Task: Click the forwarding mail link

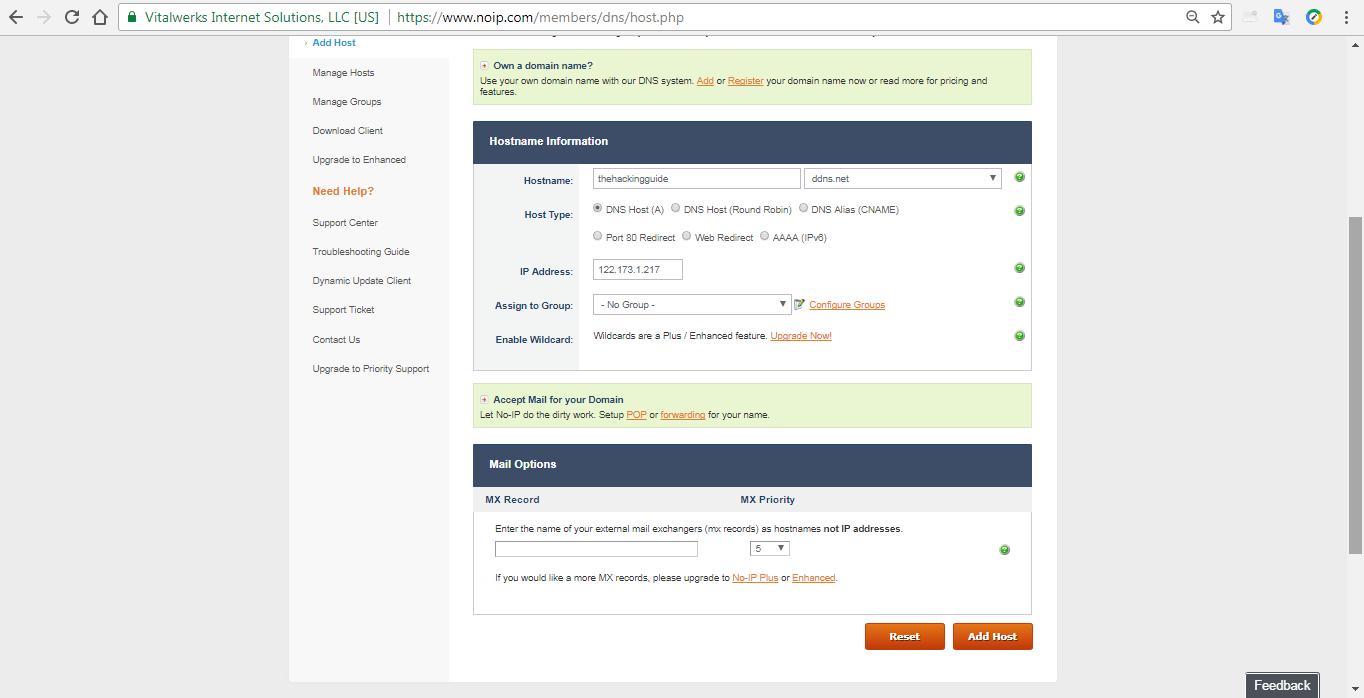Action: pyautogui.click(x=683, y=415)
